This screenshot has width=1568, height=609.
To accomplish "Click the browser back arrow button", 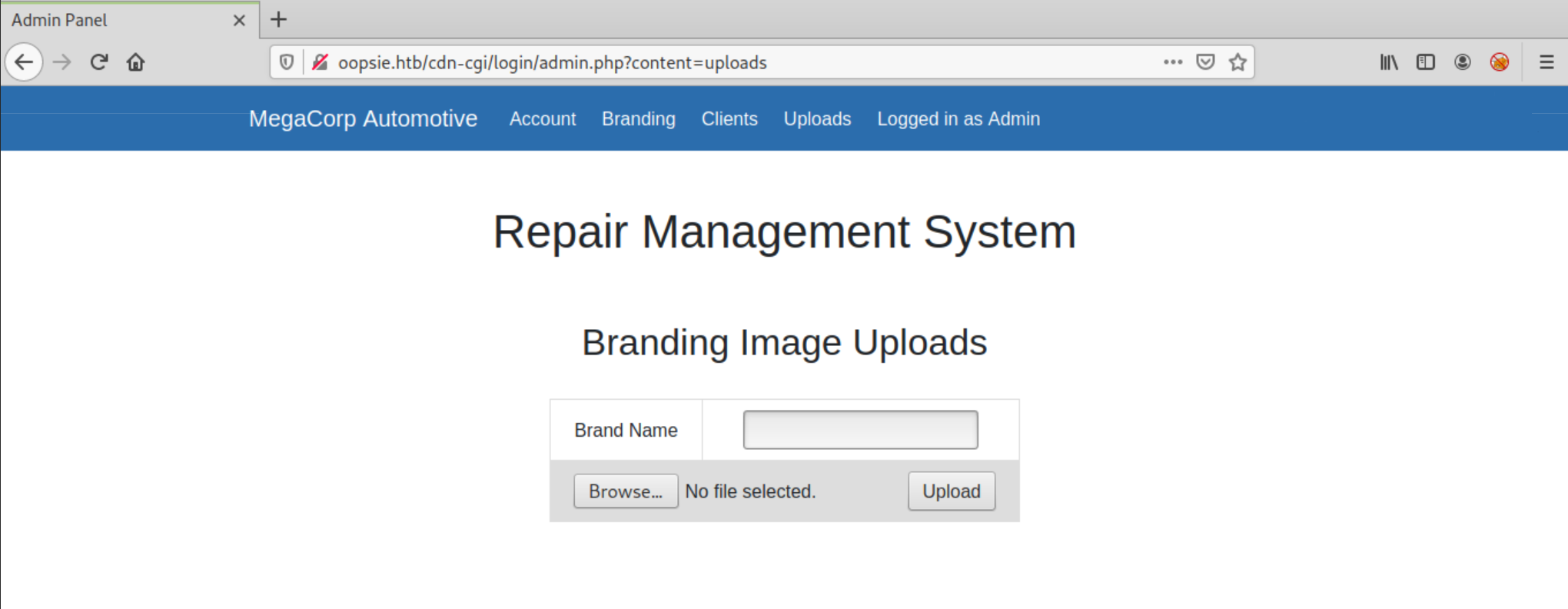I will (24, 62).
